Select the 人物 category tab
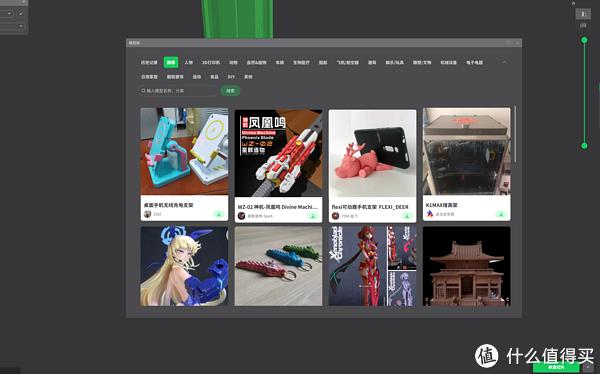 pos(189,62)
